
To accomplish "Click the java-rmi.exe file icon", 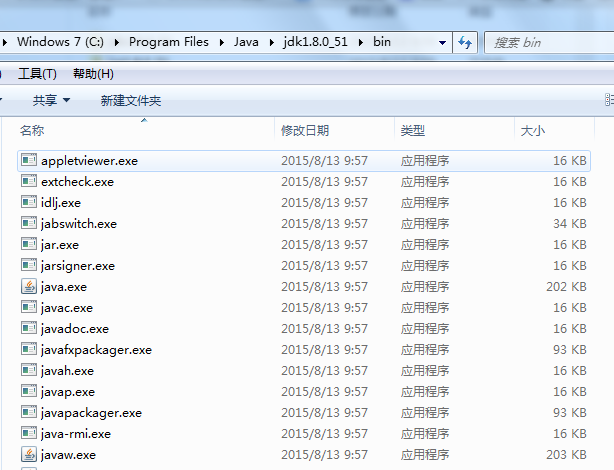I will [x=29, y=433].
